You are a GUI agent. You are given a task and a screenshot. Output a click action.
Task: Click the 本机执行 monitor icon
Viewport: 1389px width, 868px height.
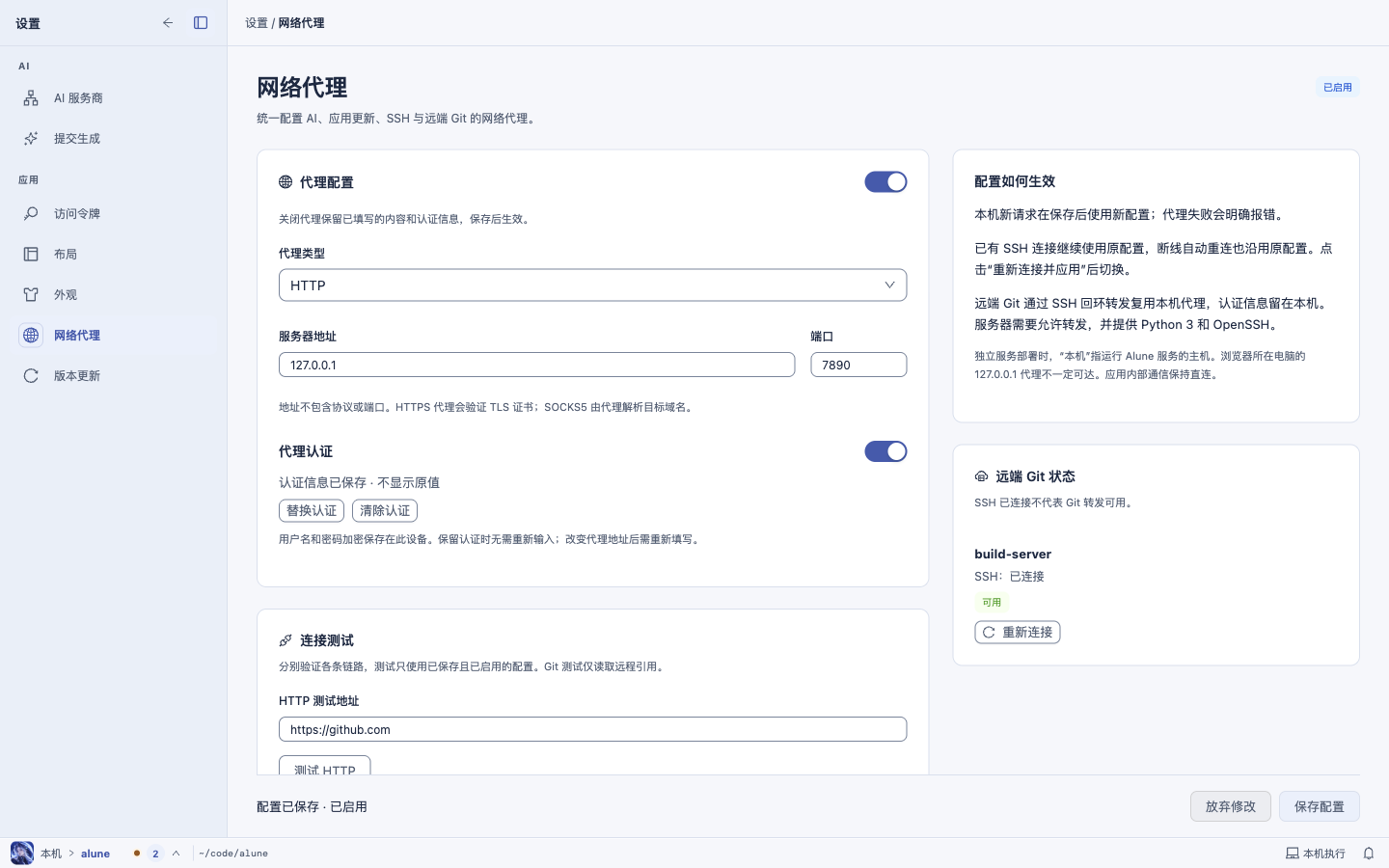(x=1292, y=853)
